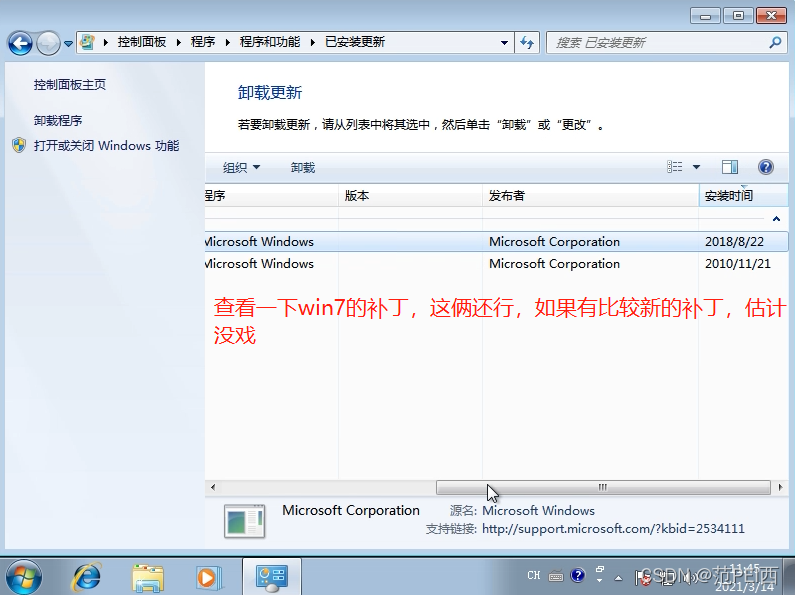795x595 pixels.
Task: Click the language bar help icon
Action: coord(577,575)
